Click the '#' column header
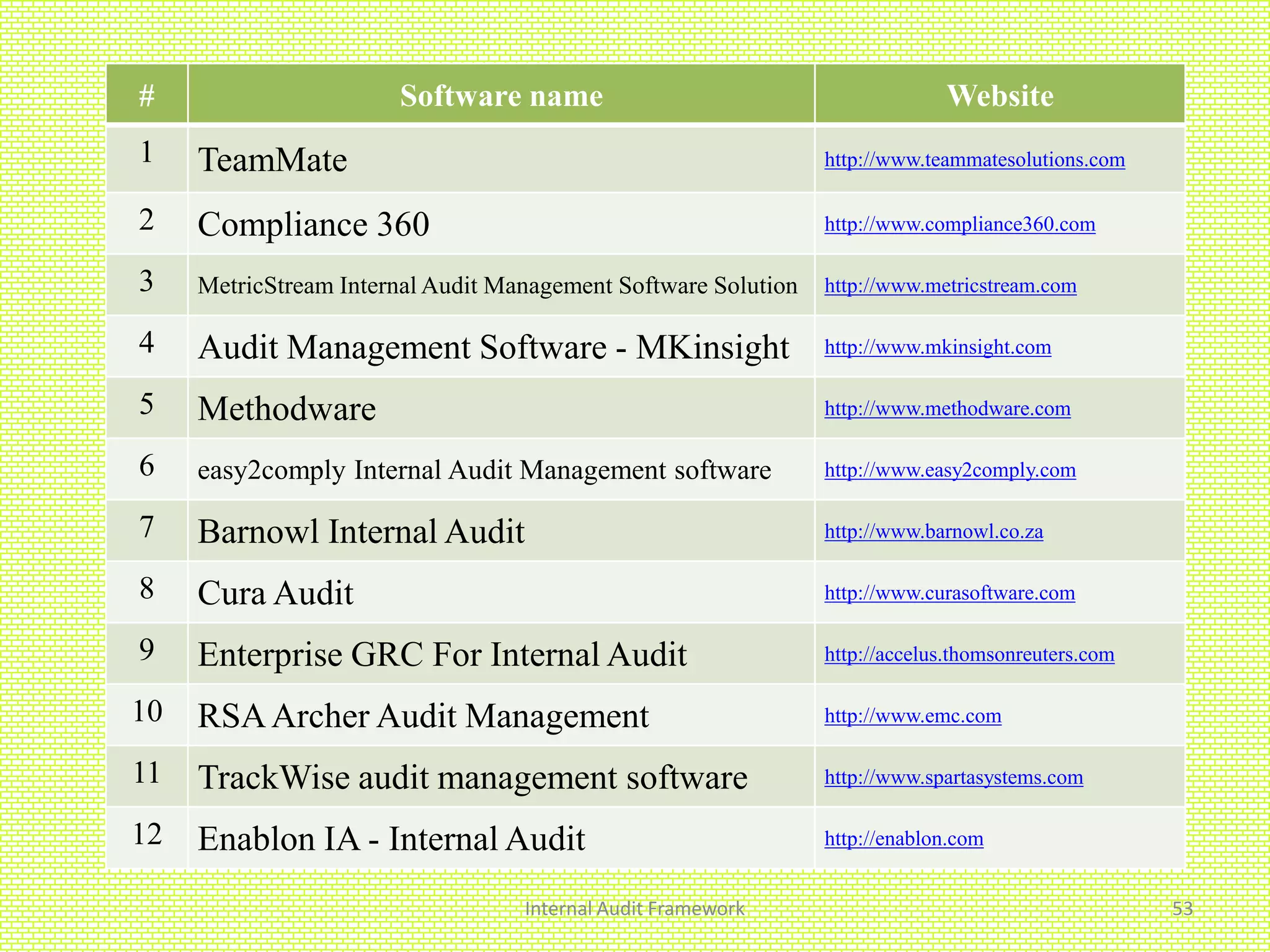Screen dimensions: 1270x952 click(x=146, y=94)
